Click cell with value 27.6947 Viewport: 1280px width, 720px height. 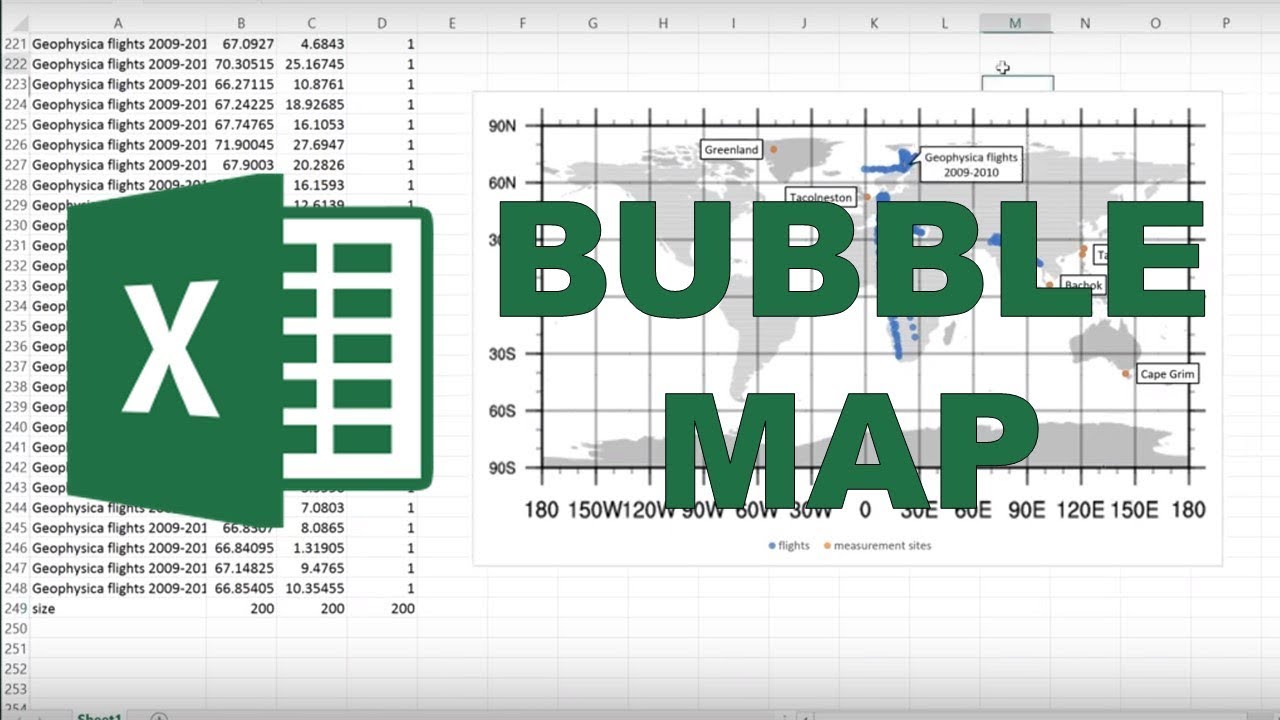[x=312, y=145]
